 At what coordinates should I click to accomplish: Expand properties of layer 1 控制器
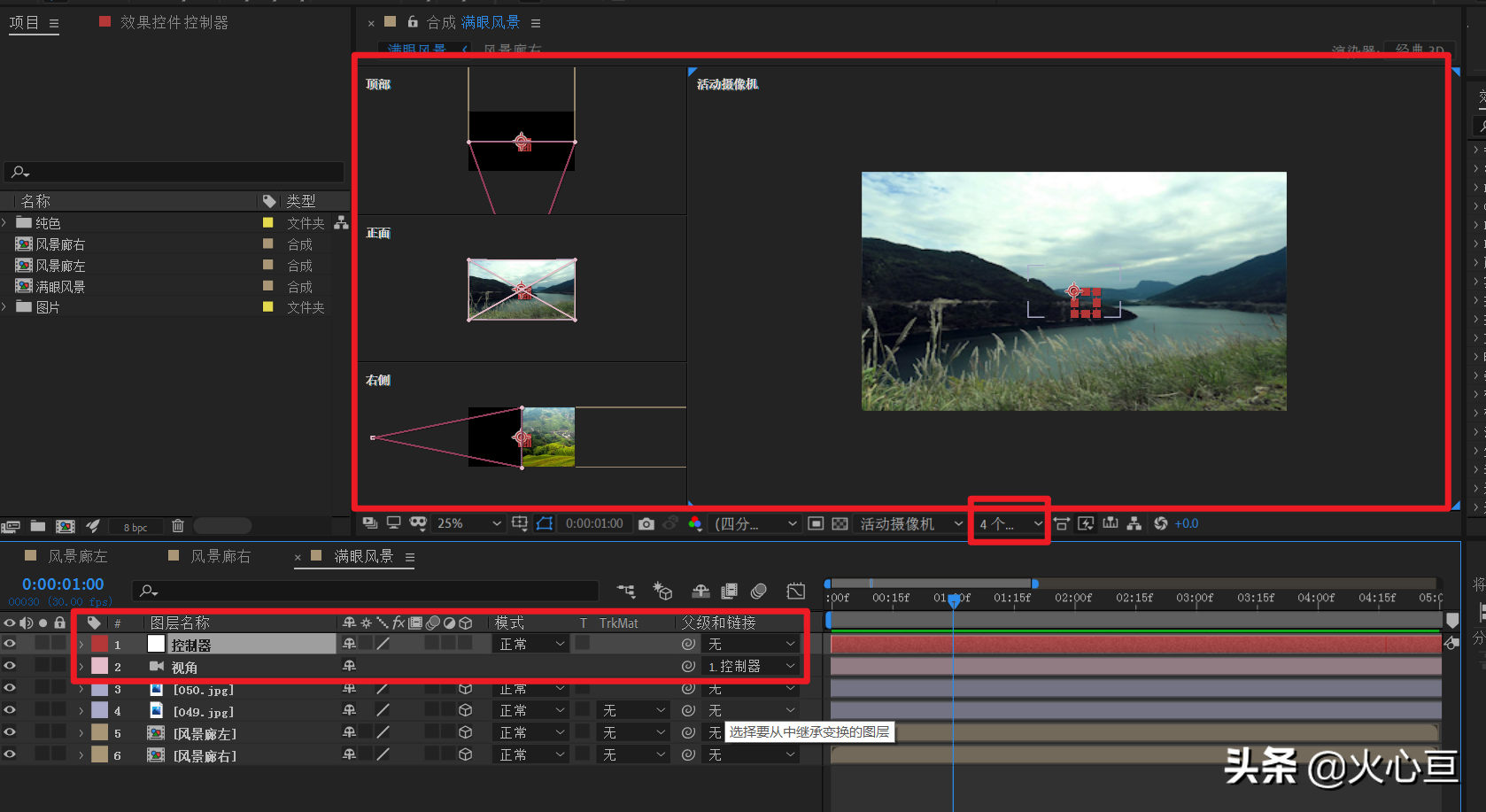click(x=81, y=645)
